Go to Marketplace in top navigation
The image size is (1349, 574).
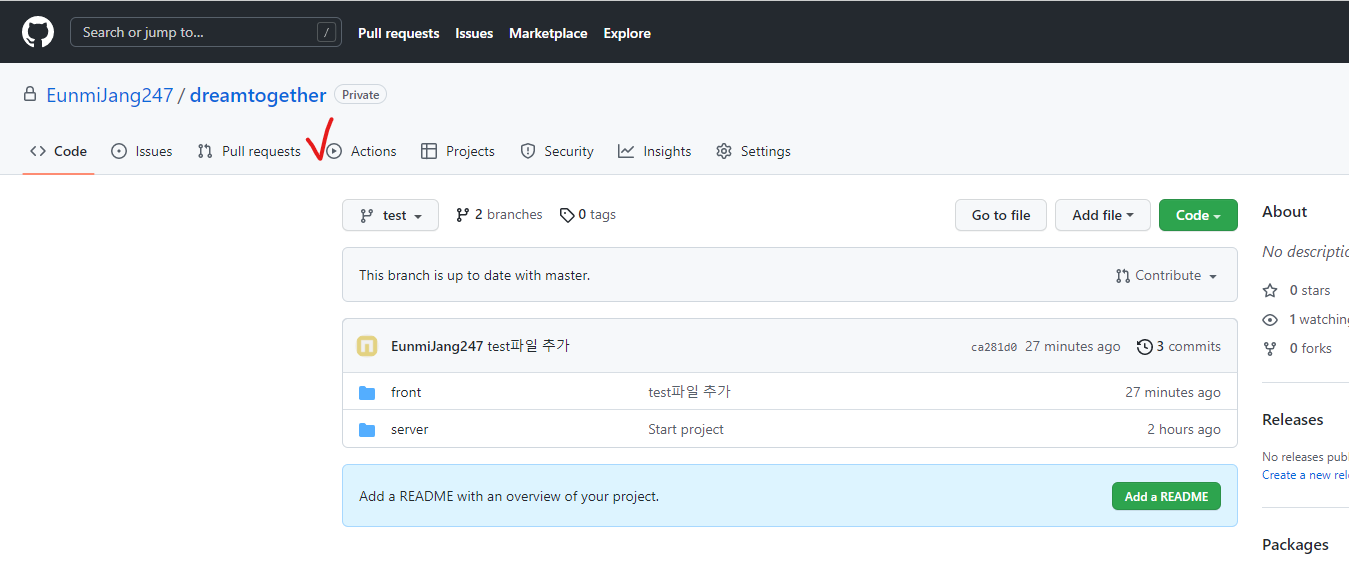(548, 33)
